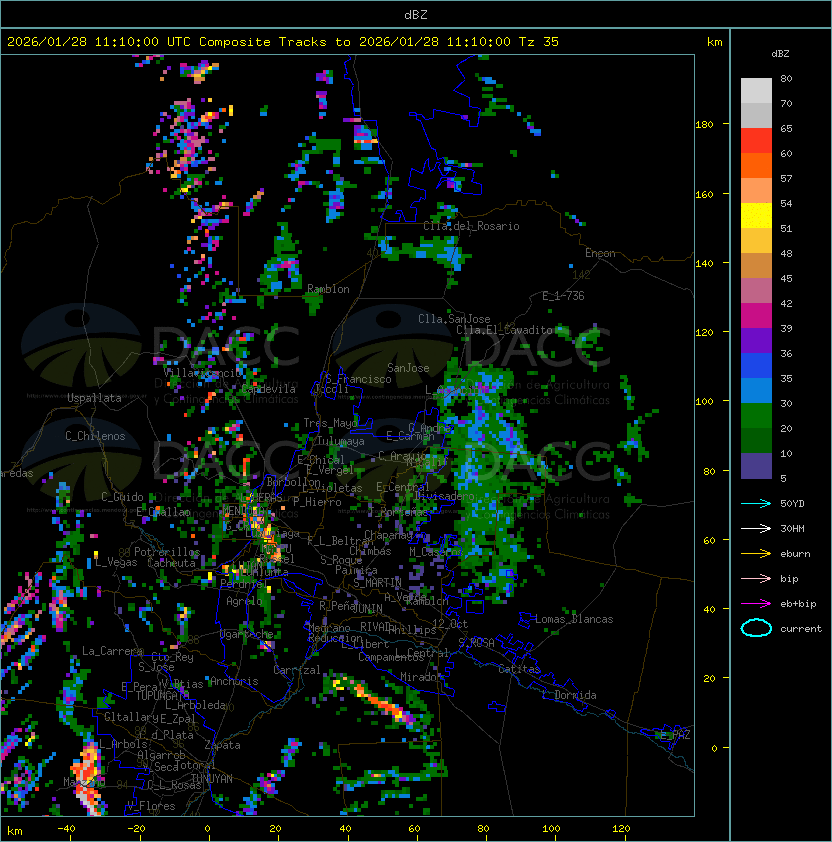832x842 pixels.
Task: Click the Potrerillos map label
Action: click(x=167, y=552)
